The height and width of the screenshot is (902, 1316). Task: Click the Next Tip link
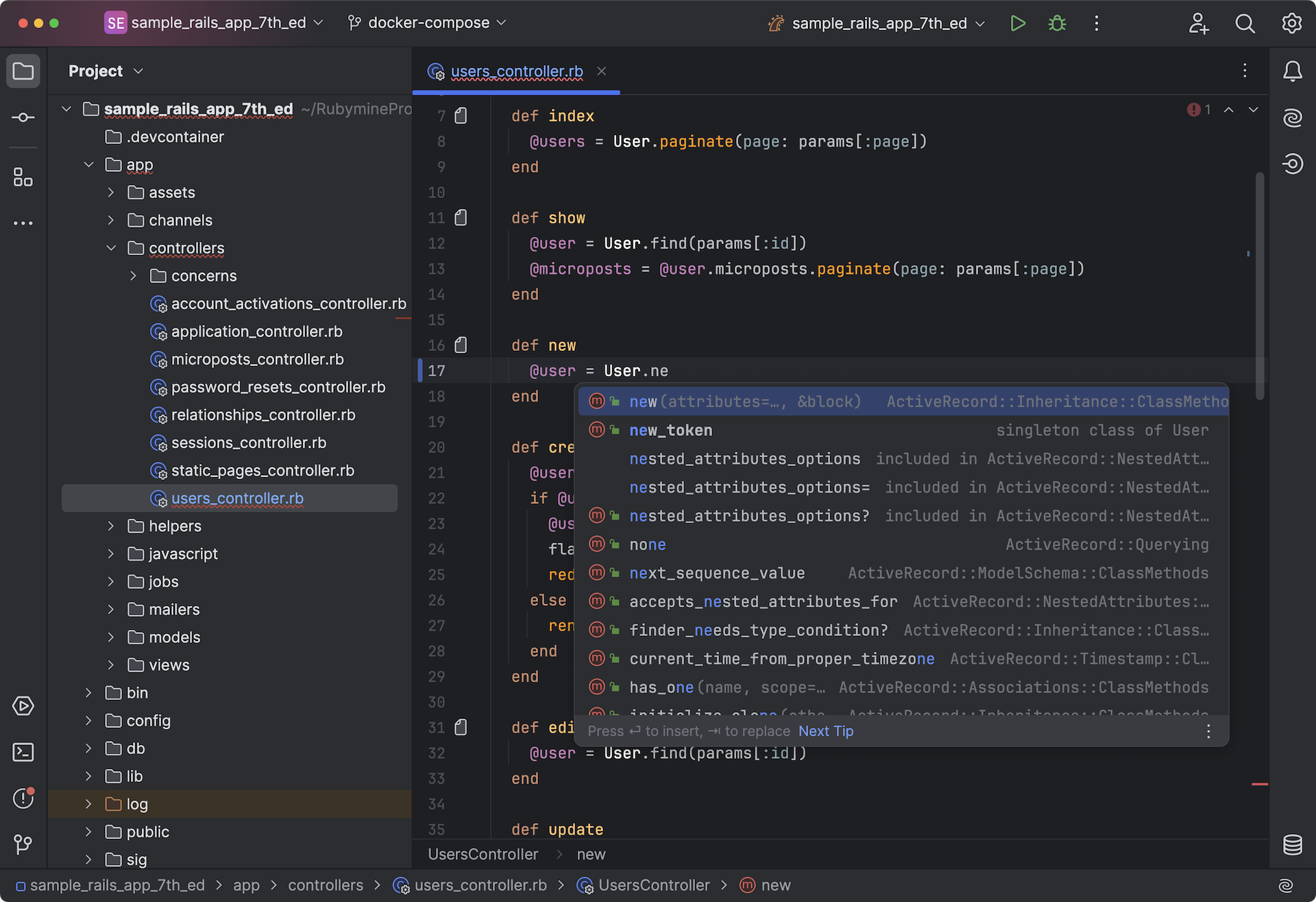825,731
